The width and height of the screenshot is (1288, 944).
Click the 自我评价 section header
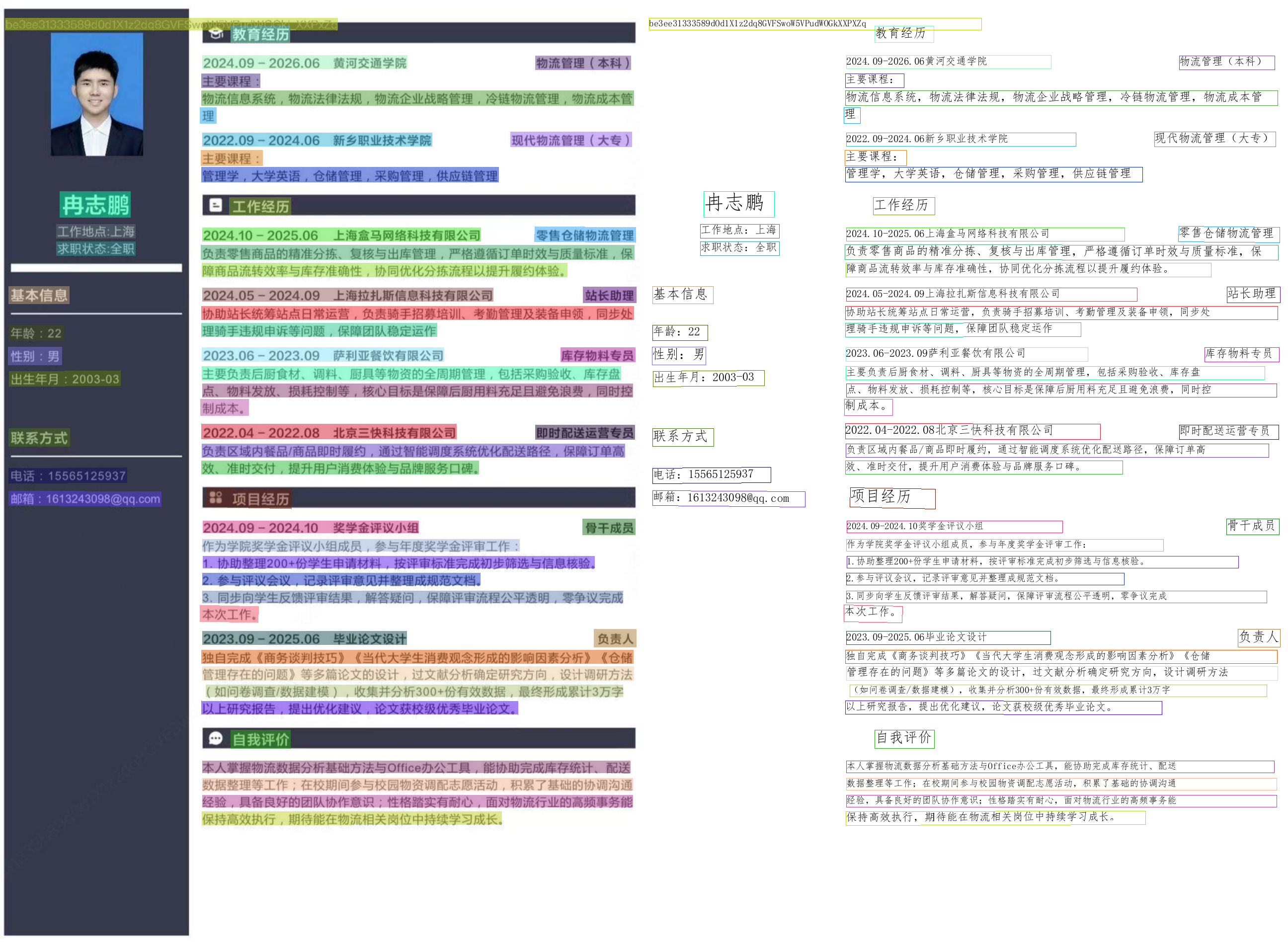[260, 739]
